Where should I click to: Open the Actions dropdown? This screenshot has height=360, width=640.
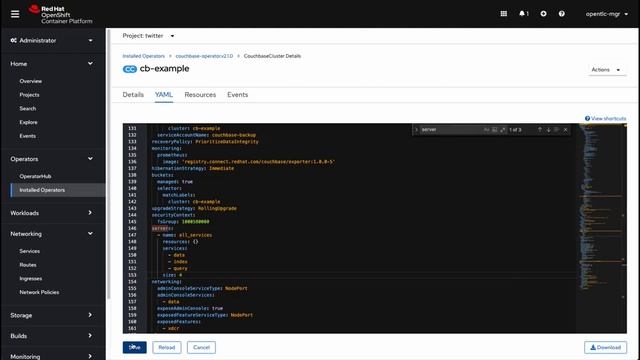point(606,70)
